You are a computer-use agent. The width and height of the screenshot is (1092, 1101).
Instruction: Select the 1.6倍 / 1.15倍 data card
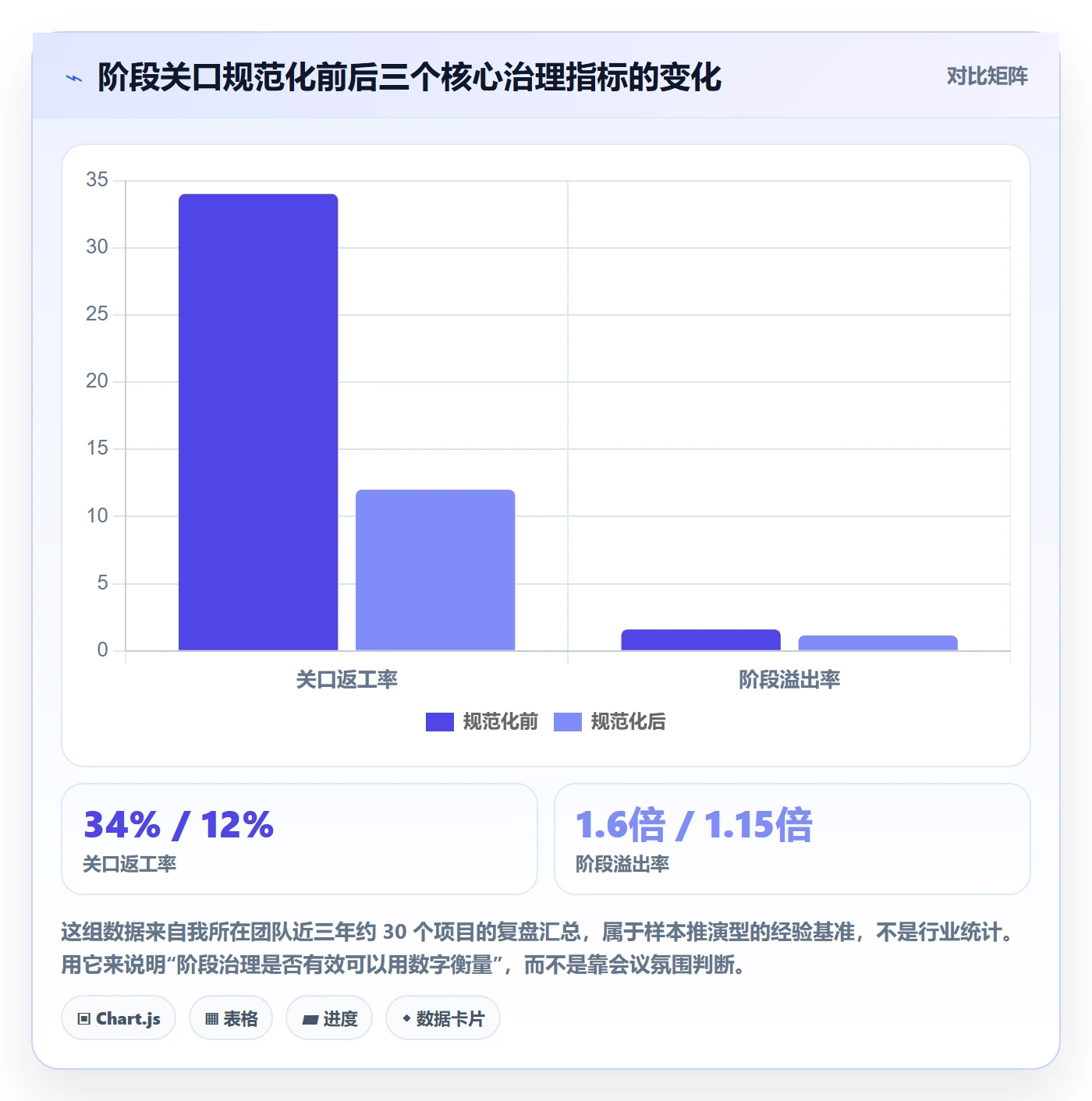coord(792,839)
